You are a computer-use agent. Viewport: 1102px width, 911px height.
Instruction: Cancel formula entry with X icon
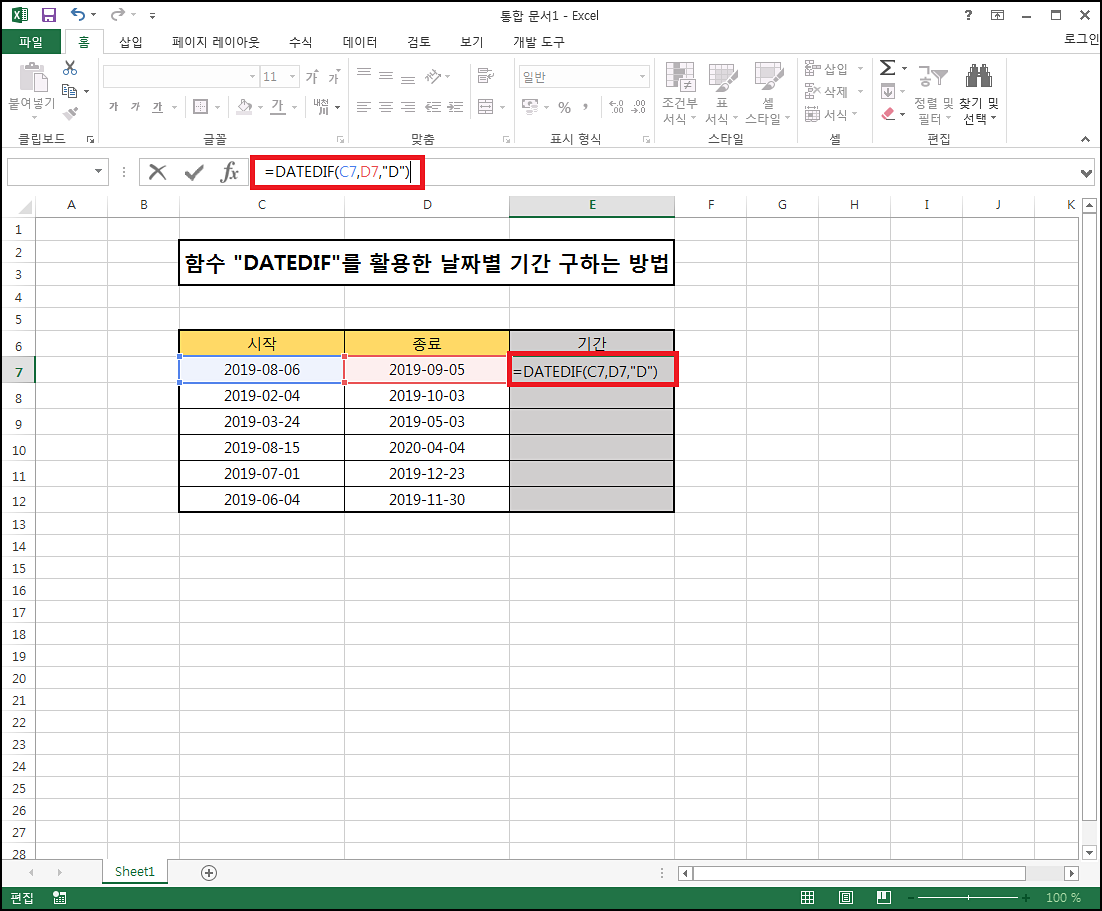click(158, 172)
